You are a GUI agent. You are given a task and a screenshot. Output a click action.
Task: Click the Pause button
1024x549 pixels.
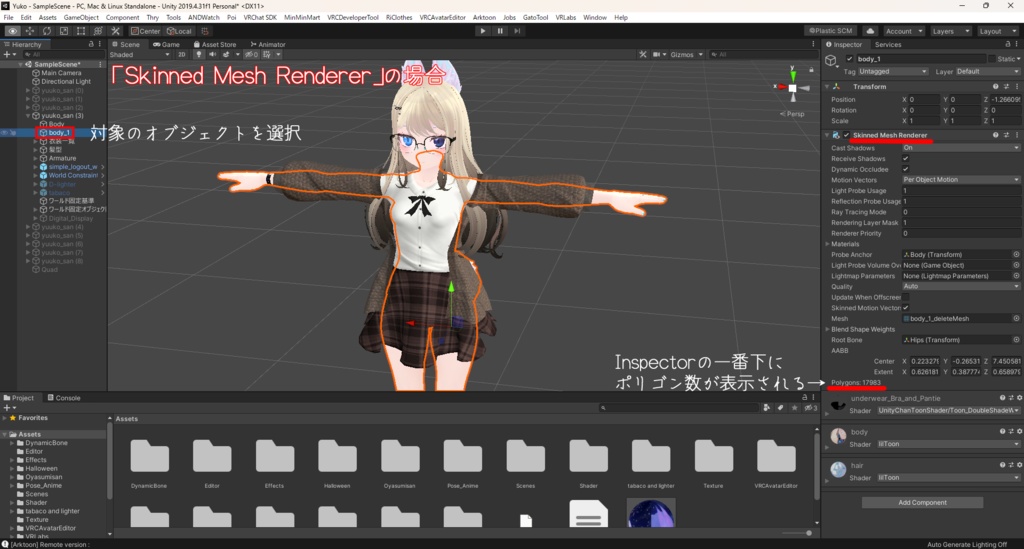[500, 31]
